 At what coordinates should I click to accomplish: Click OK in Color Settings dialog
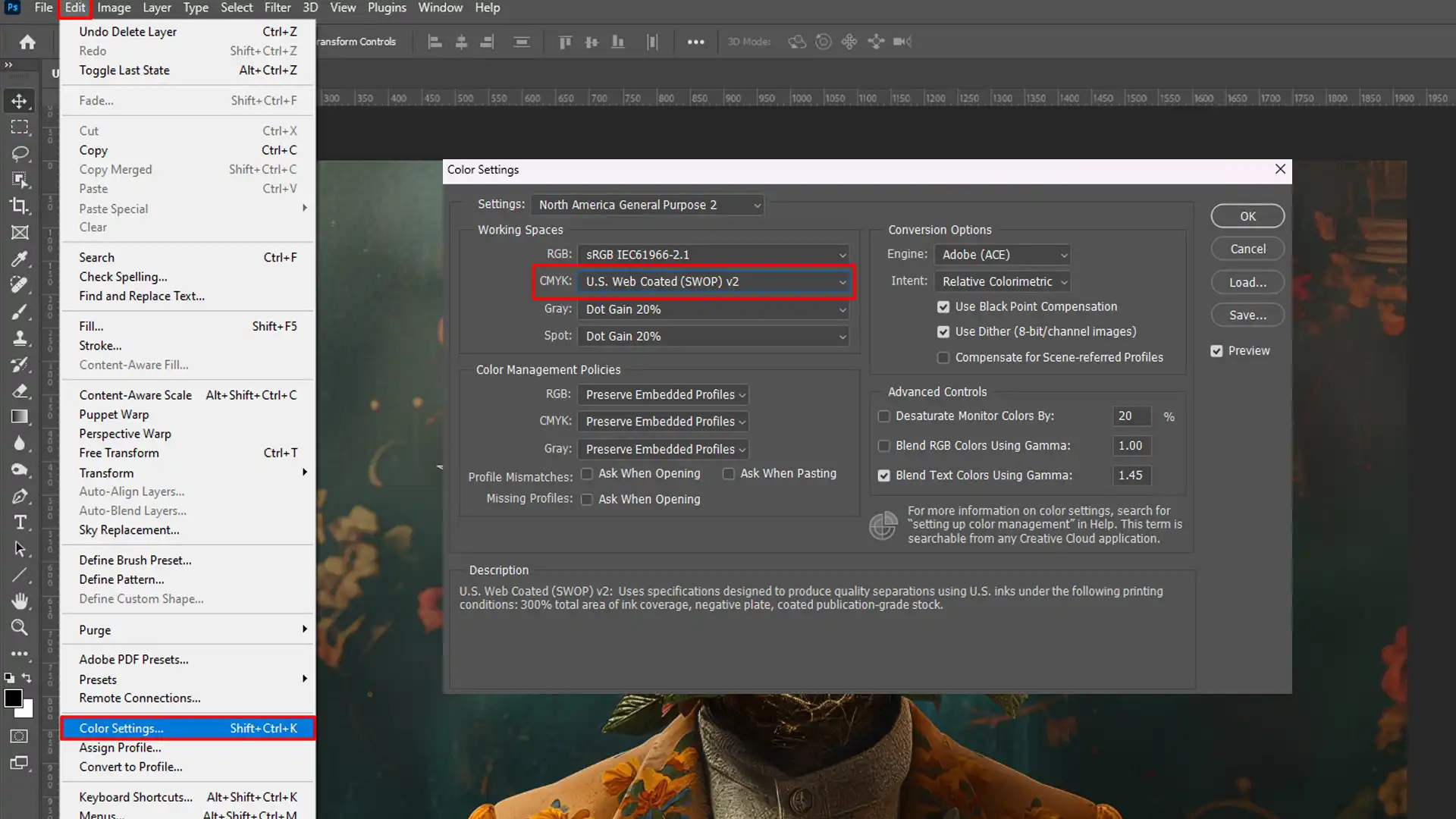(x=1247, y=216)
